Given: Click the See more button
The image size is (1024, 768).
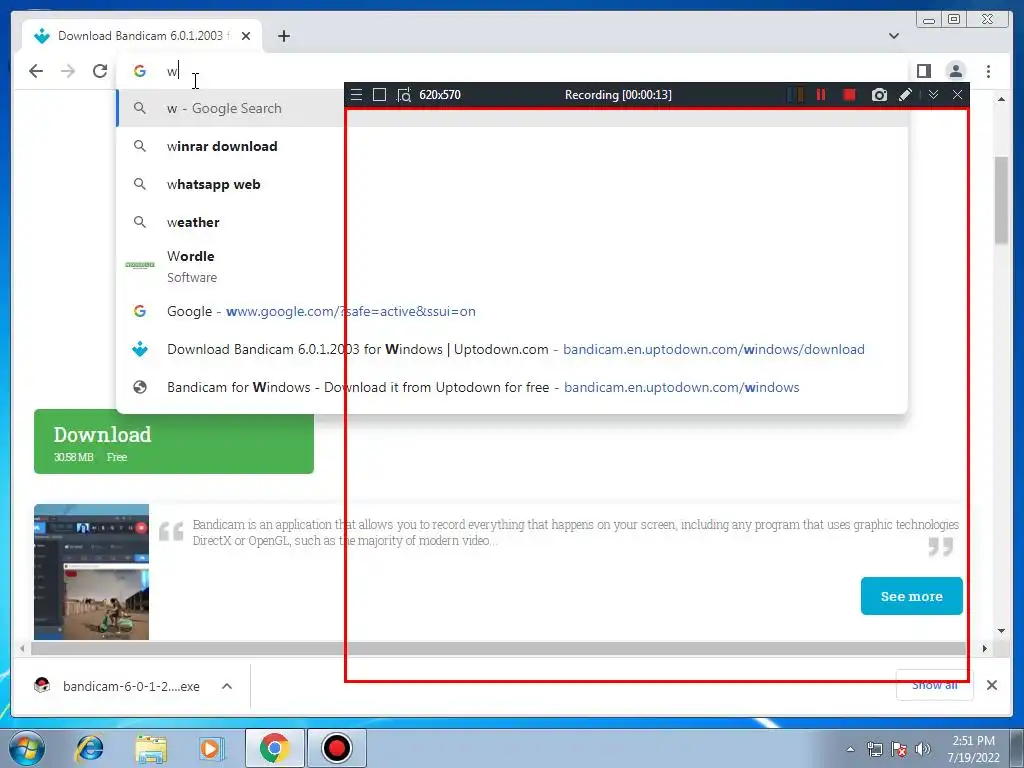Looking at the screenshot, I should coord(911,596).
